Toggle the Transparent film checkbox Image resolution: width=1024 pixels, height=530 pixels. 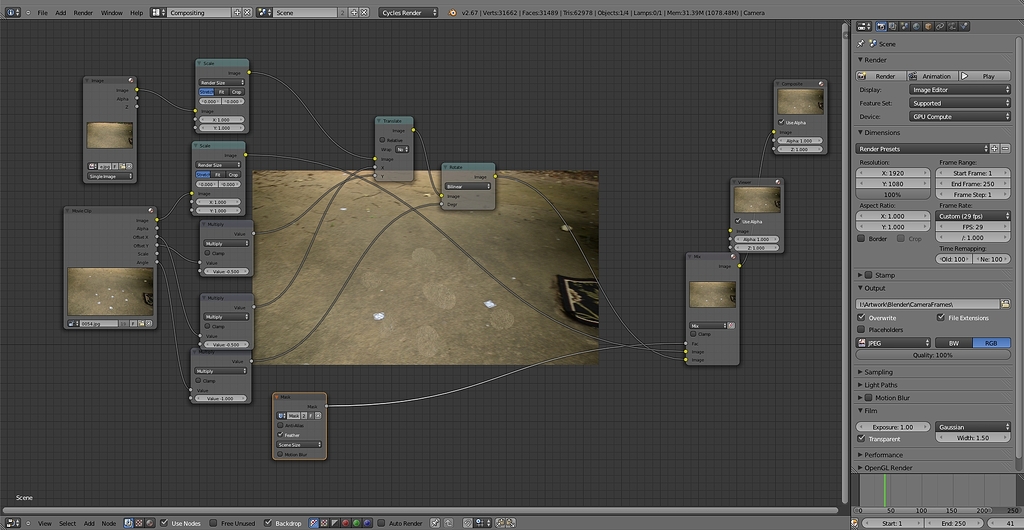tap(861, 439)
